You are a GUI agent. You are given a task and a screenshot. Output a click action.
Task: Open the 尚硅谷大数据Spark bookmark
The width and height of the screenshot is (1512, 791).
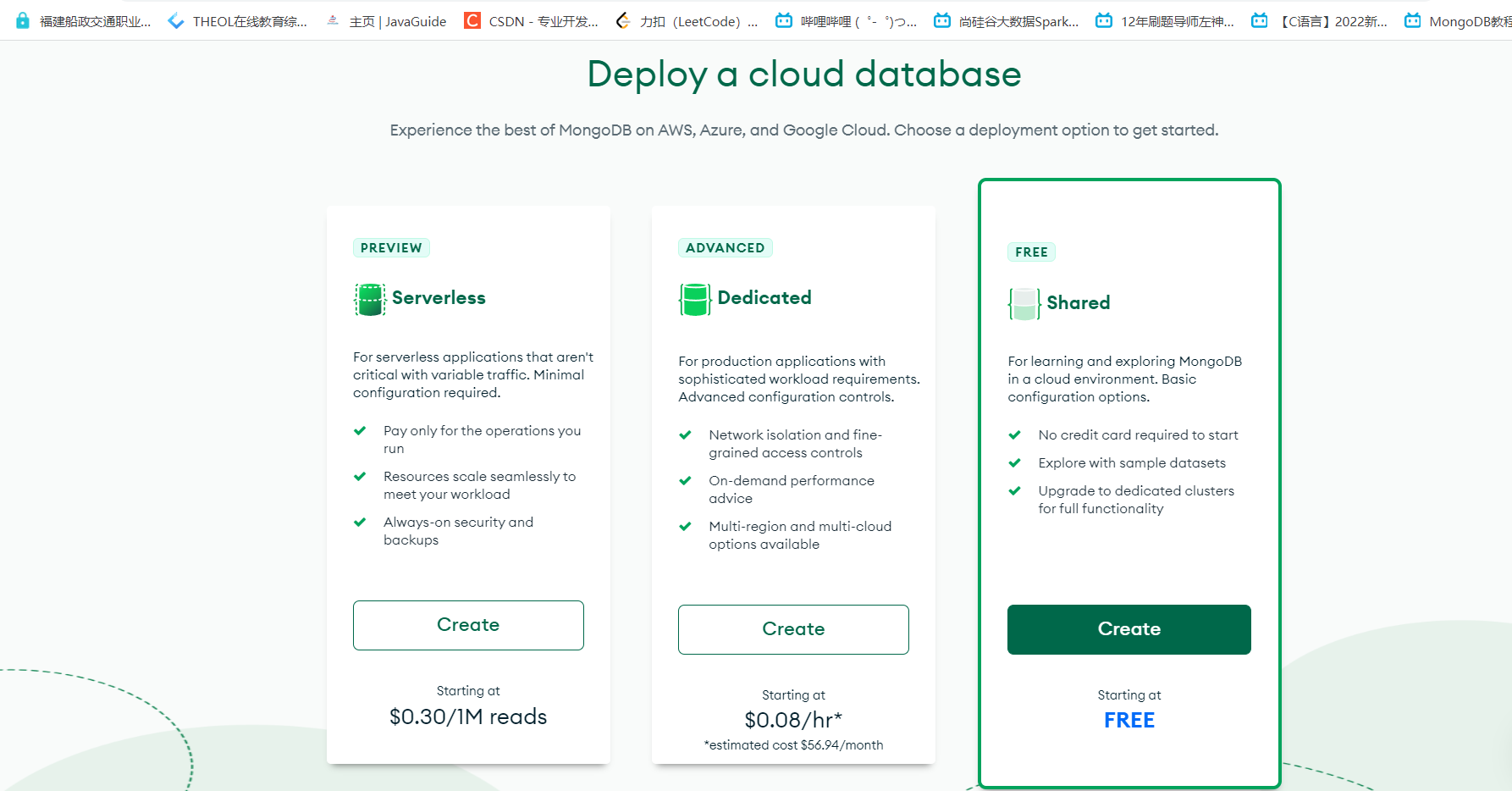(x=1007, y=21)
